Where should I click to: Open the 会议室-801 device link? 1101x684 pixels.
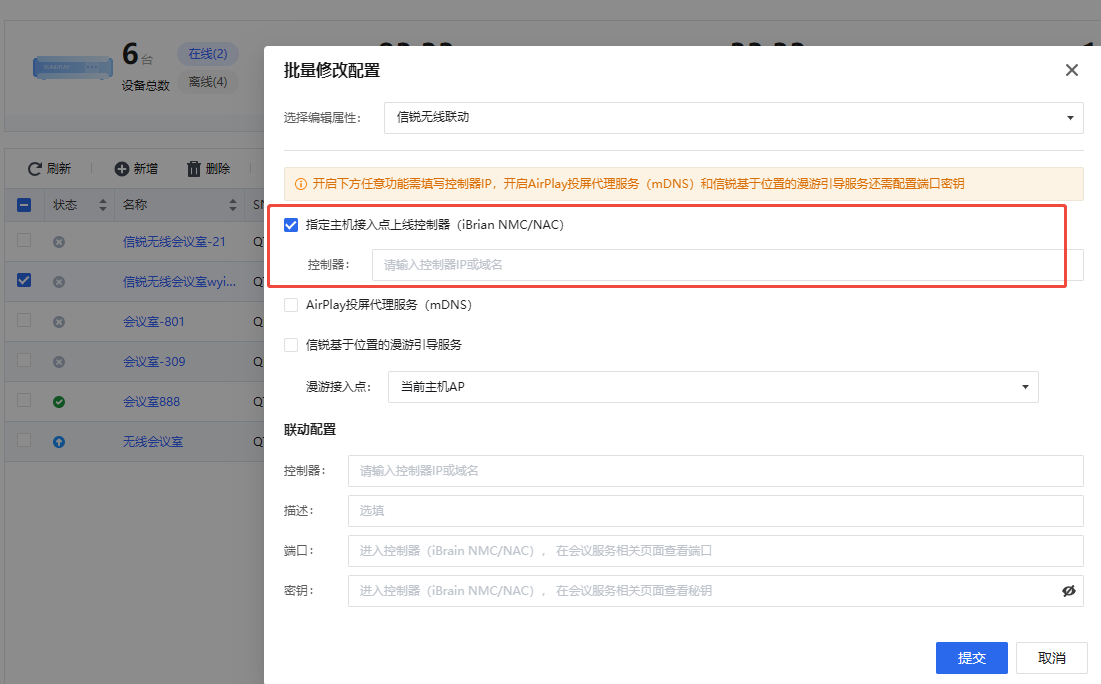(154, 322)
